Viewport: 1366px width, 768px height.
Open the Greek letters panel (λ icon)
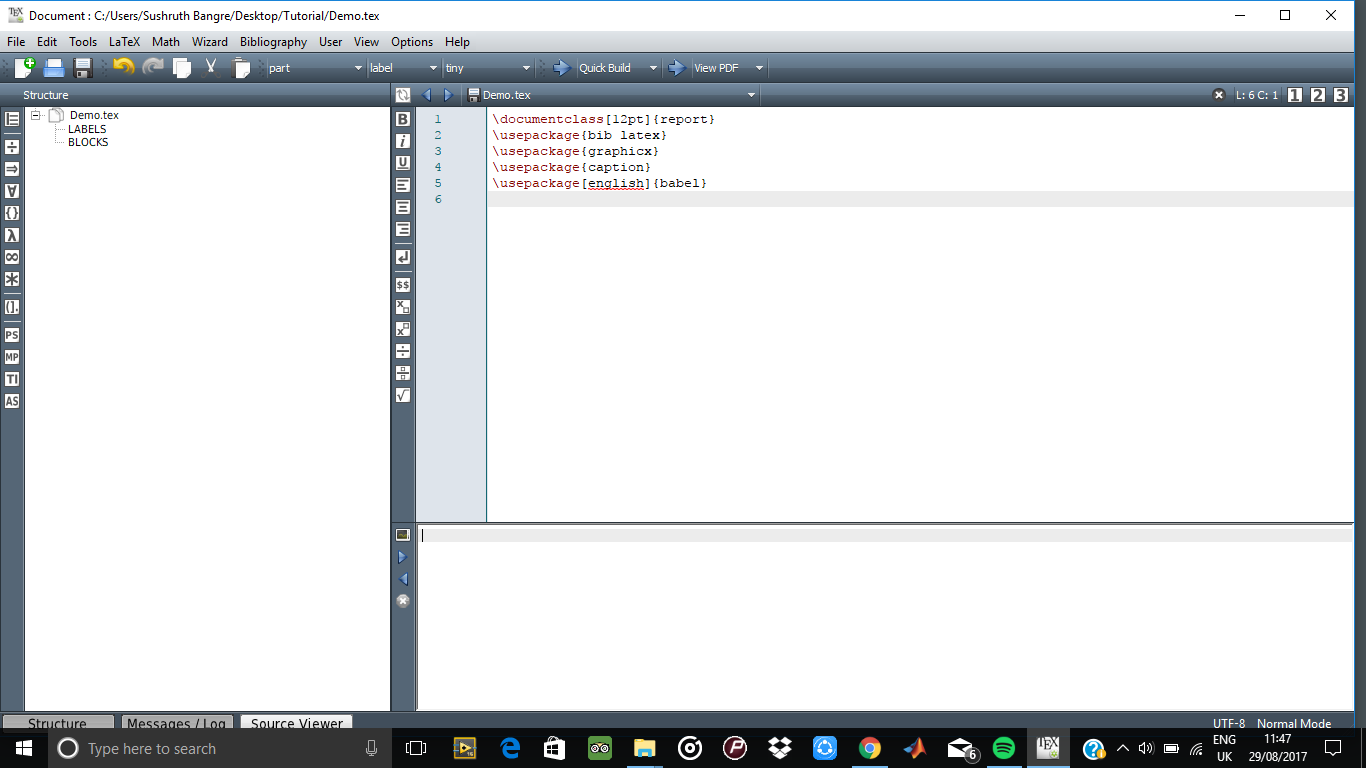12,235
